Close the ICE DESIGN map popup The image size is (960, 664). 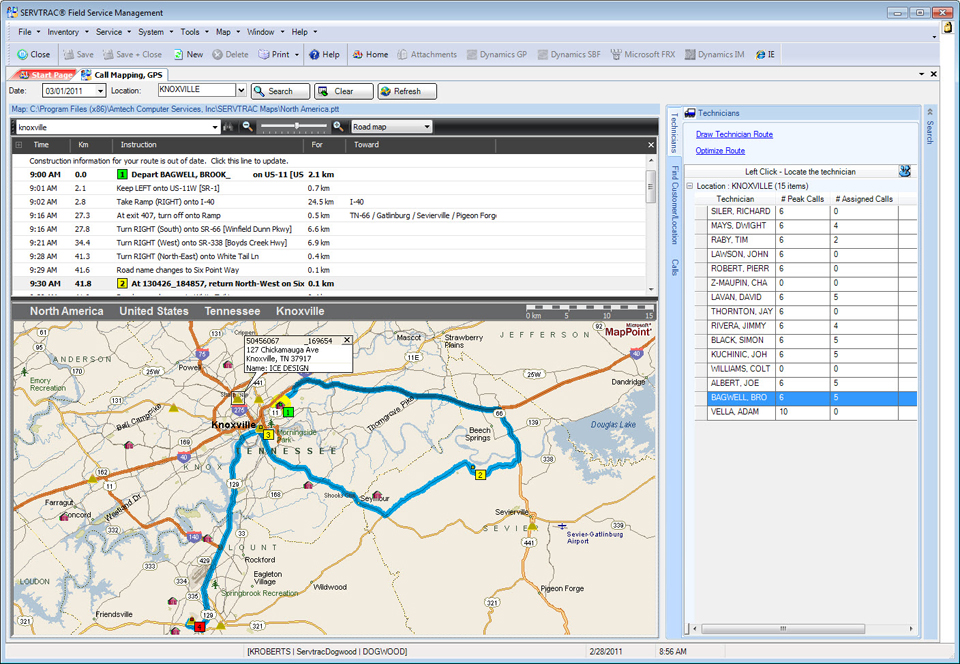[x=347, y=340]
